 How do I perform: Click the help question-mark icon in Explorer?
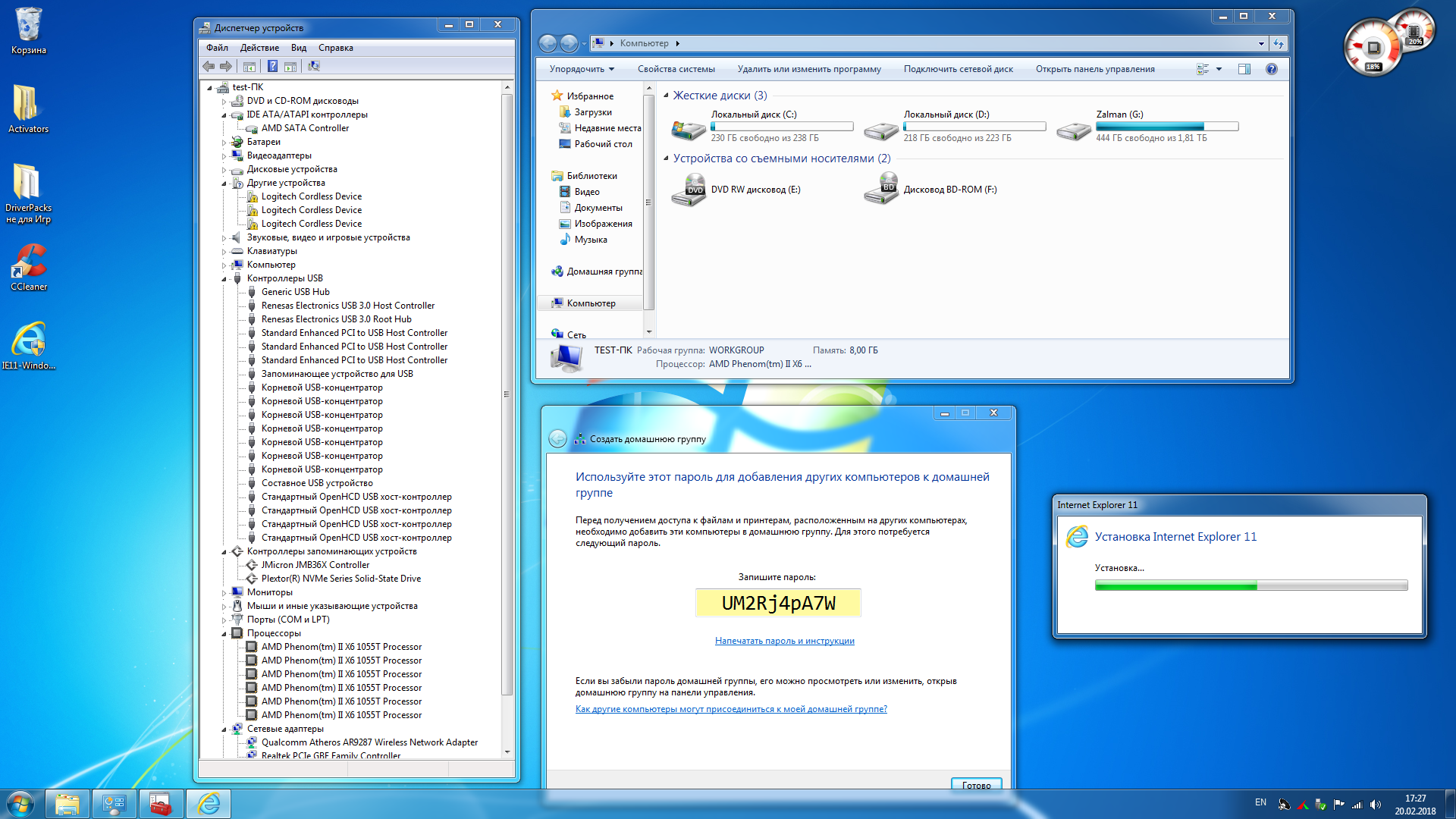[x=1272, y=69]
